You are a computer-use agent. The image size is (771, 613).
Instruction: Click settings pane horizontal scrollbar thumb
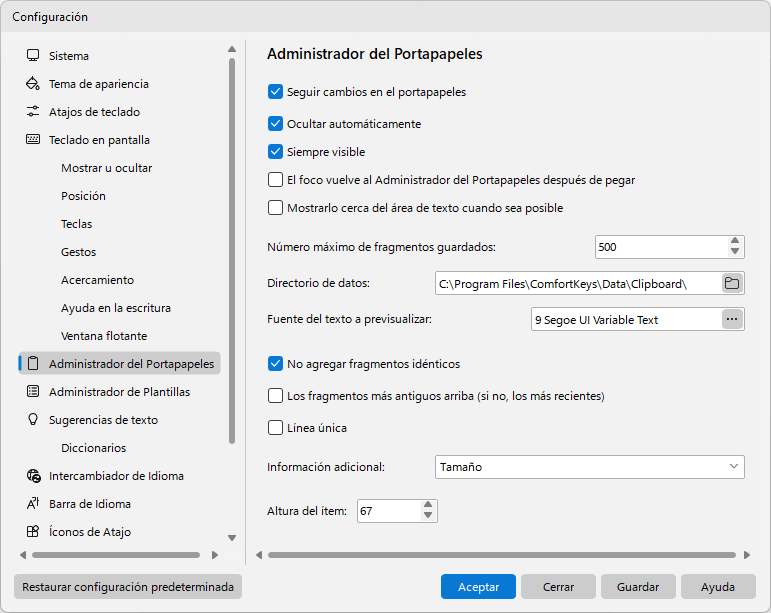pos(502,555)
